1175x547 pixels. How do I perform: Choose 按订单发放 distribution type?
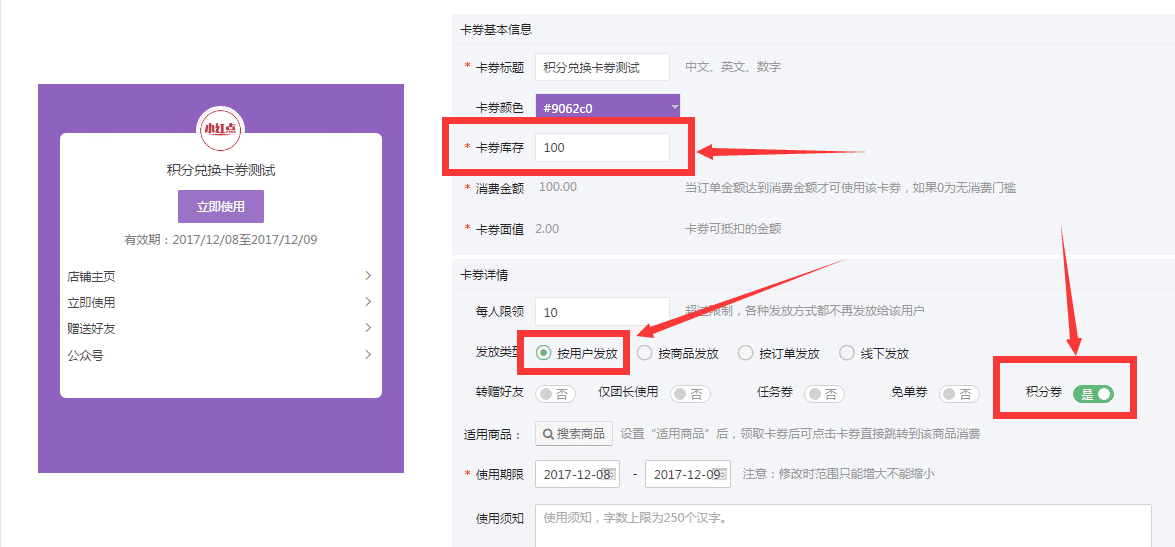click(x=745, y=353)
